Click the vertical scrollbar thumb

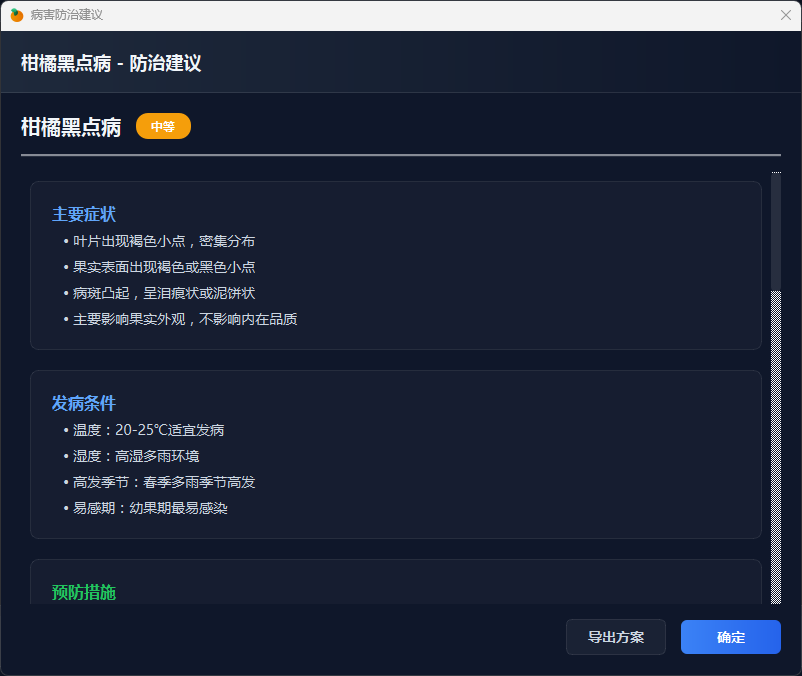pos(776,230)
